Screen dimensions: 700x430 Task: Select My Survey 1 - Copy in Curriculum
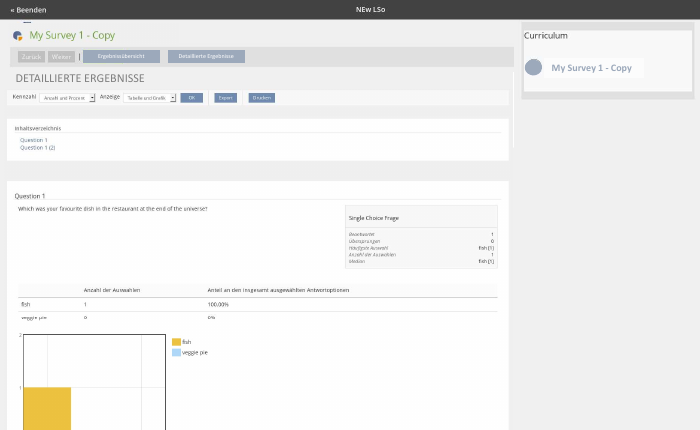point(591,68)
